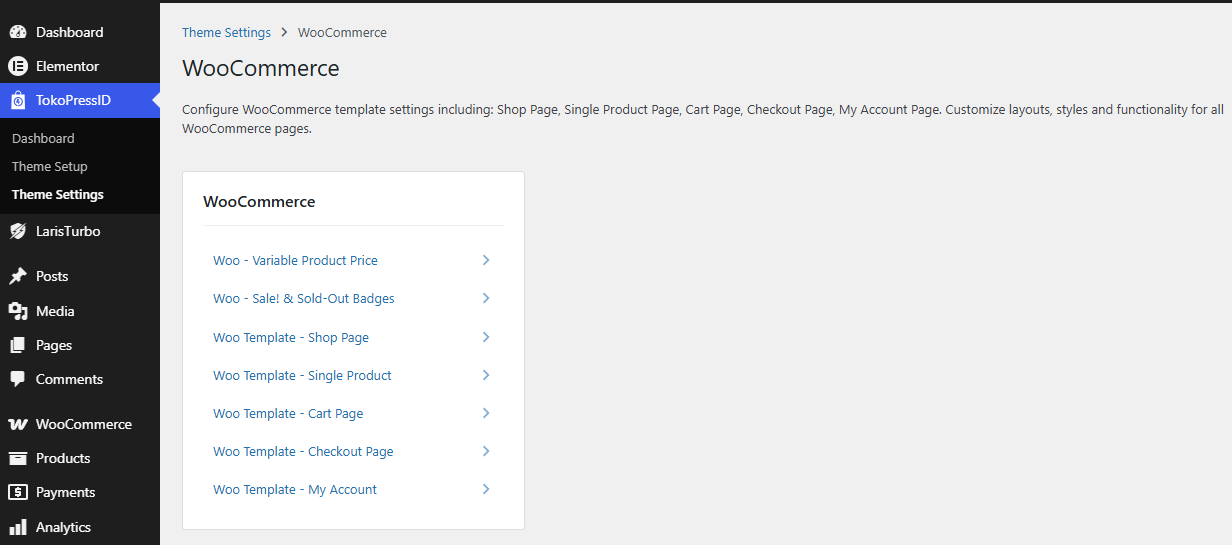The image size is (1232, 545).
Task: Open Woo Template - Checkout Page link
Action: (303, 451)
